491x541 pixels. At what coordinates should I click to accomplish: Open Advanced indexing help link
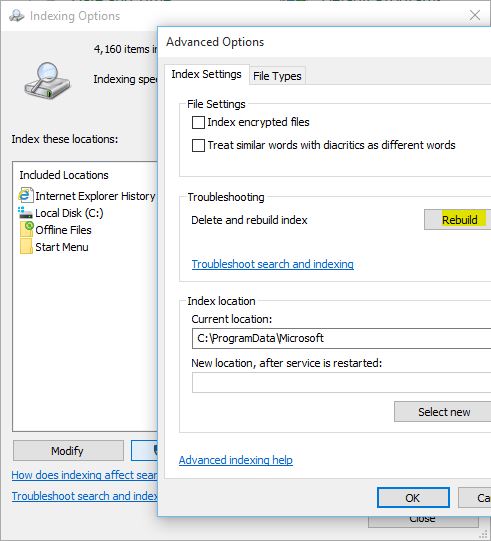(236, 460)
